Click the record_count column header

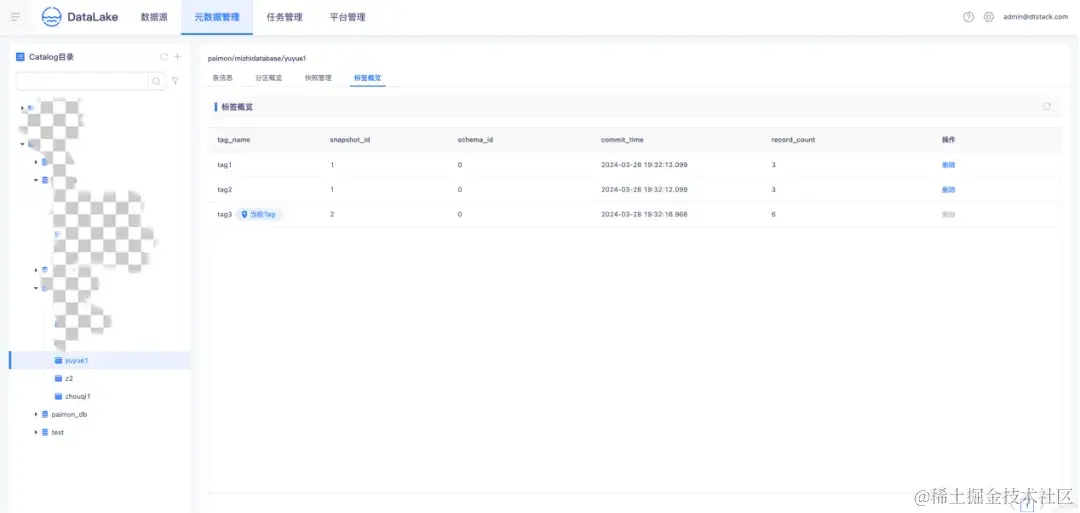coord(793,140)
